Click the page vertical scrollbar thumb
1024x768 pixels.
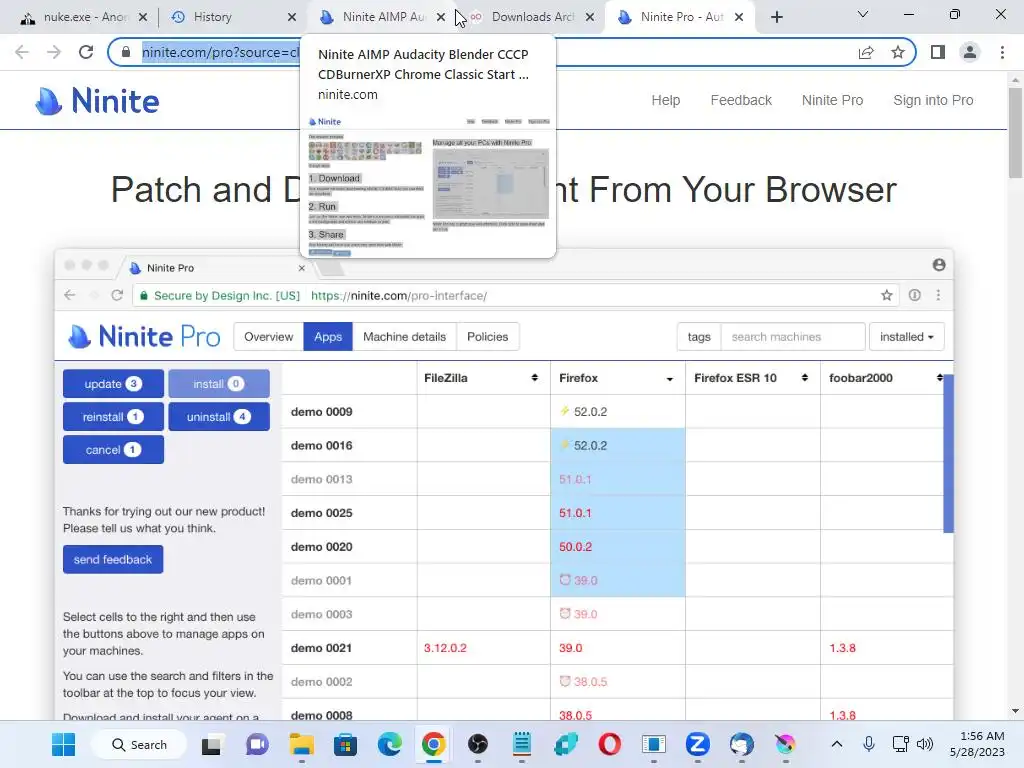[x=1015, y=133]
